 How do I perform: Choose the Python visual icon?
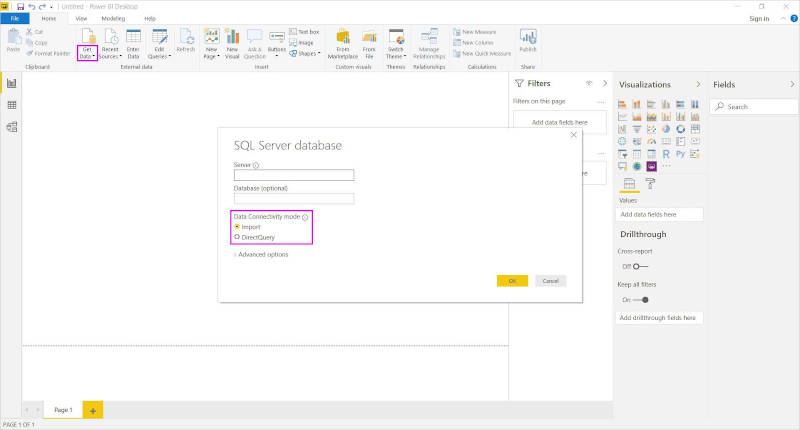(681, 154)
